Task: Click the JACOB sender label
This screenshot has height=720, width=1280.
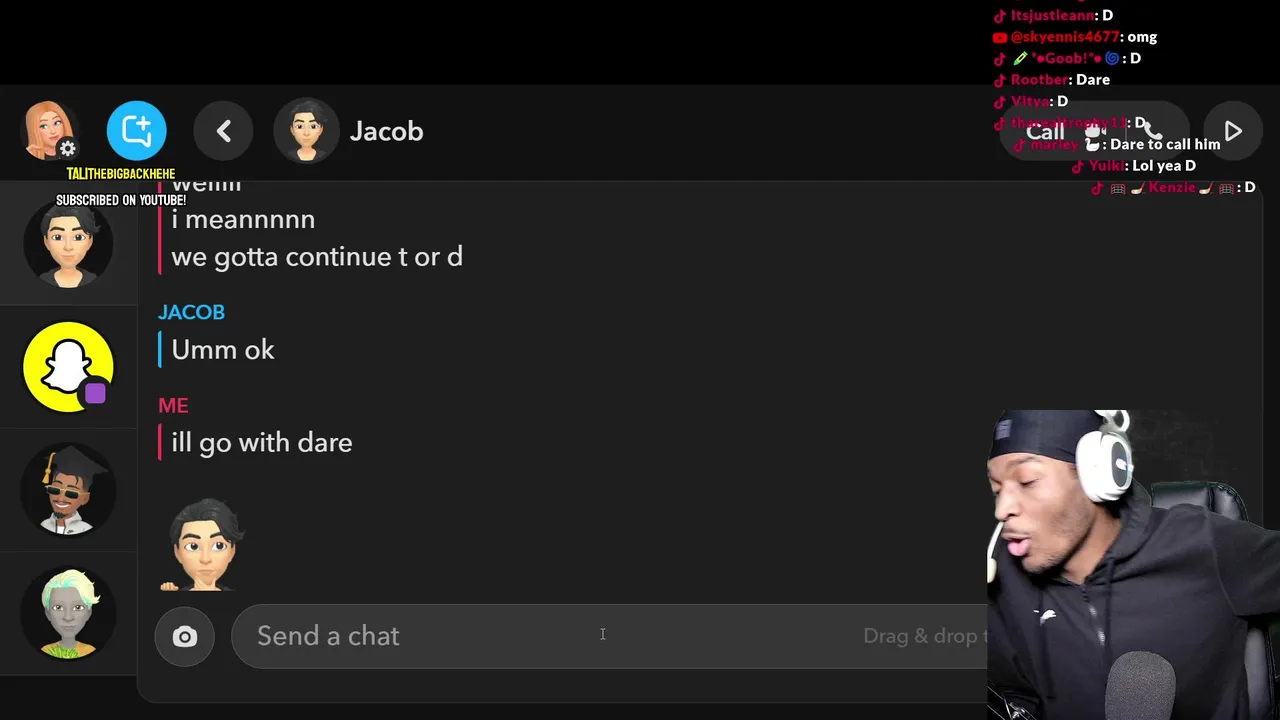Action: (191, 312)
